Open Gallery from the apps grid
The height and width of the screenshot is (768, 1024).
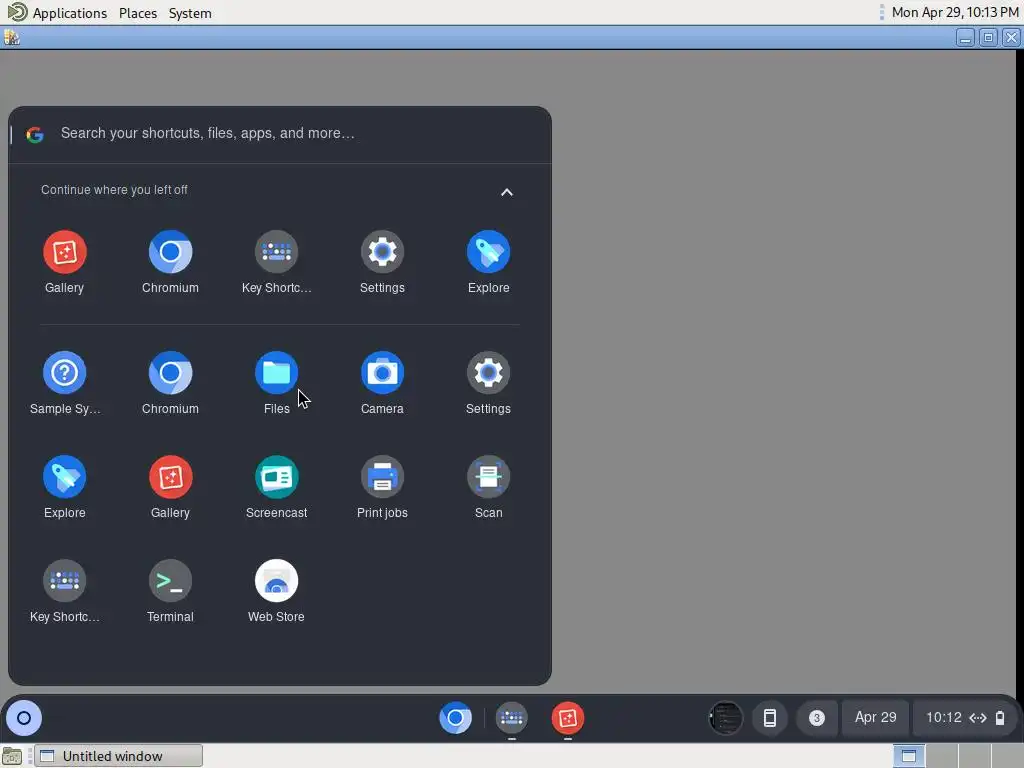coord(170,487)
